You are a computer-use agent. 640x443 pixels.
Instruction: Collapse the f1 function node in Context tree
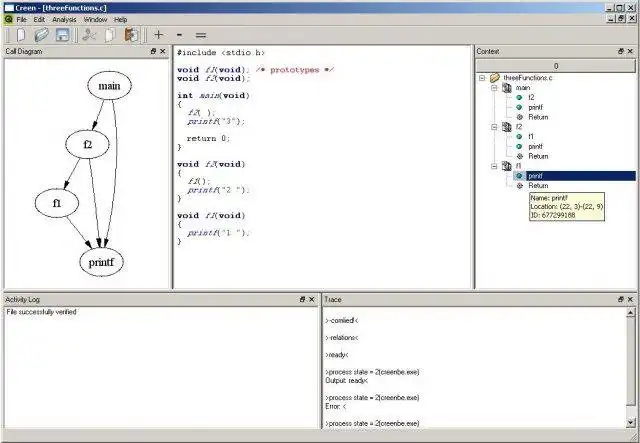tap(494, 166)
